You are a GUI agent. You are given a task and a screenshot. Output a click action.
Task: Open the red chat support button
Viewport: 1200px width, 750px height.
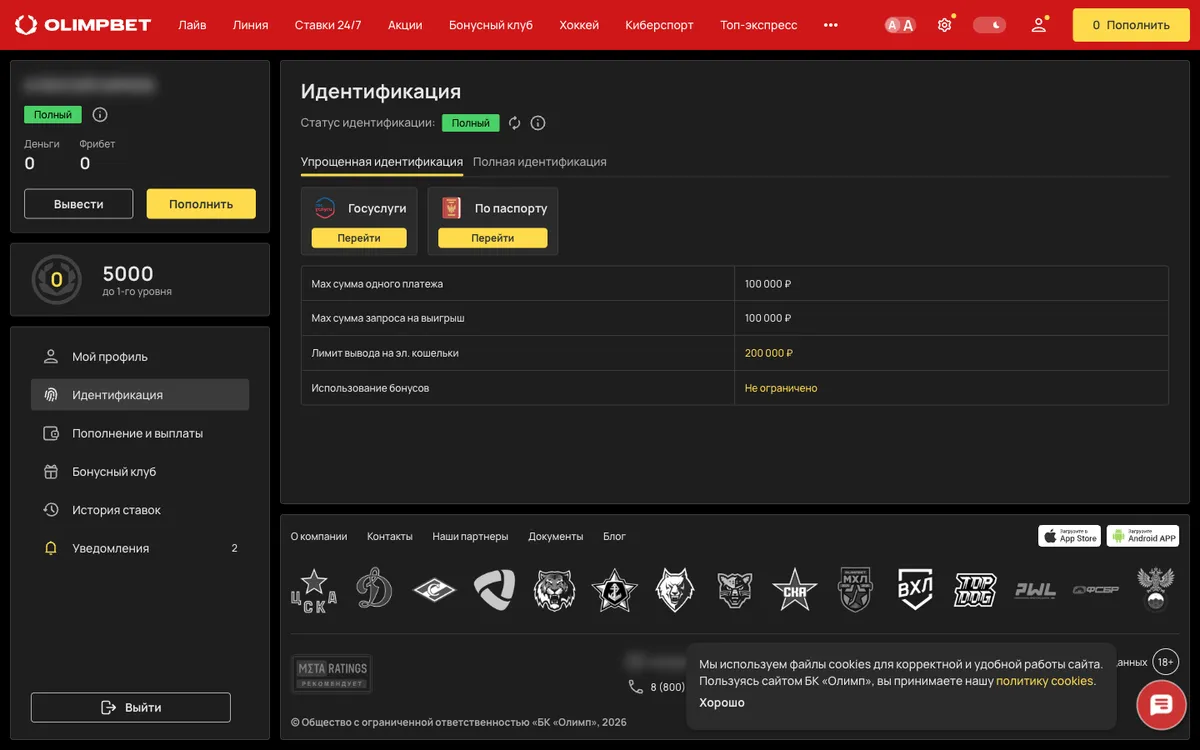pos(1161,706)
